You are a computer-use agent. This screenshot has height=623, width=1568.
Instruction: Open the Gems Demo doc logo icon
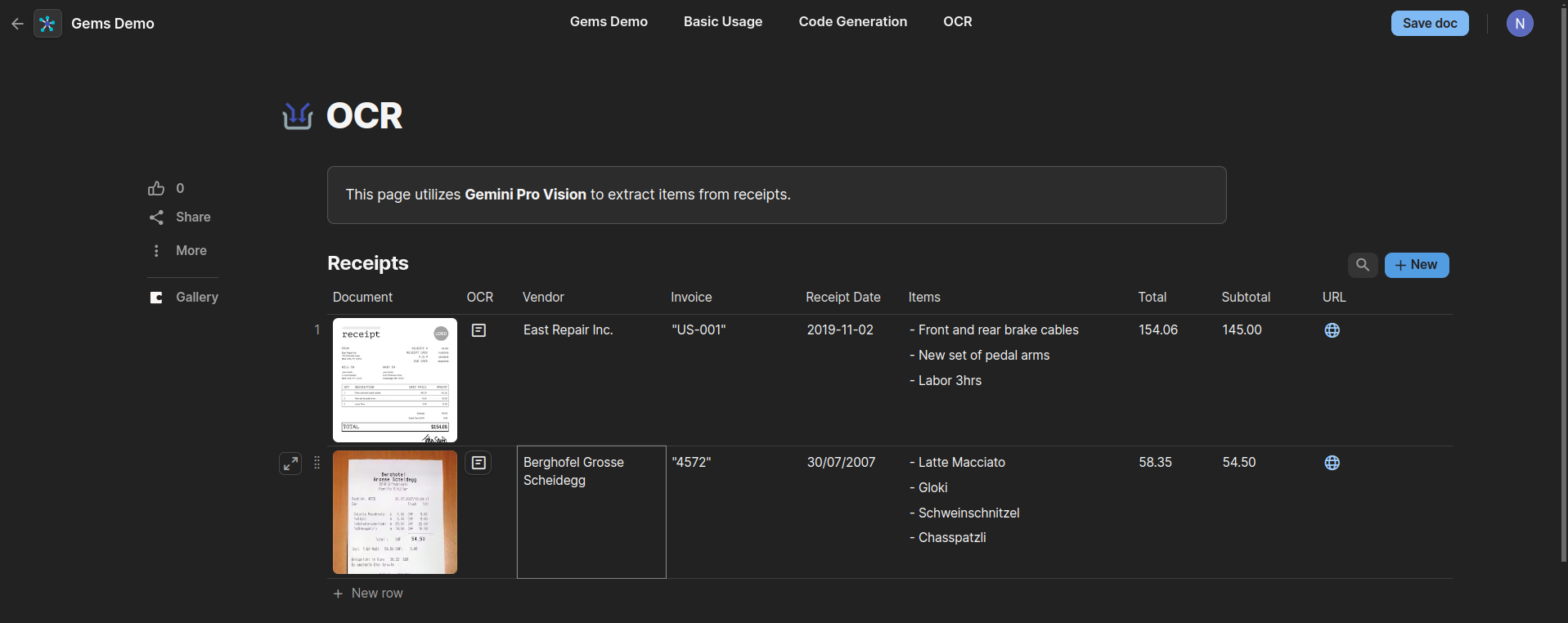pyautogui.click(x=47, y=24)
